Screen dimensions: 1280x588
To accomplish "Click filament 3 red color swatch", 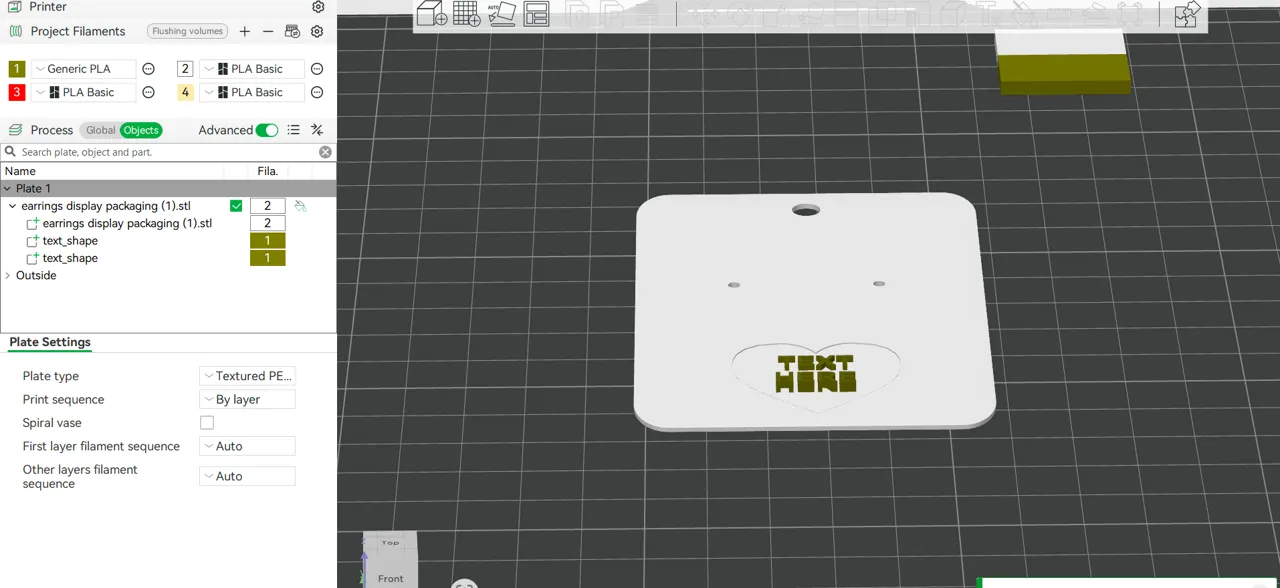I will [17, 92].
